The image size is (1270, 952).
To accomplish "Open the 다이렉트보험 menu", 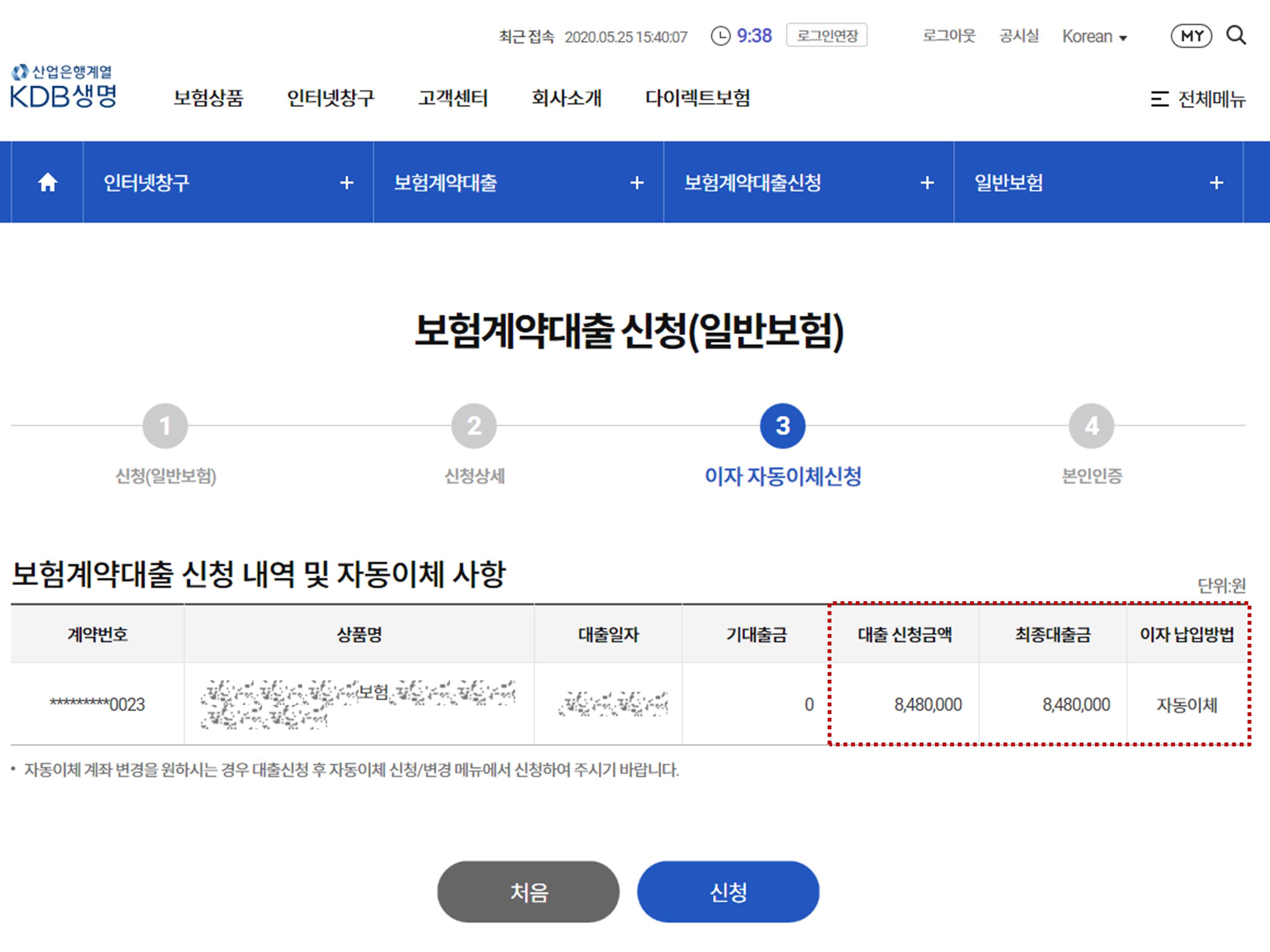I will [x=698, y=98].
